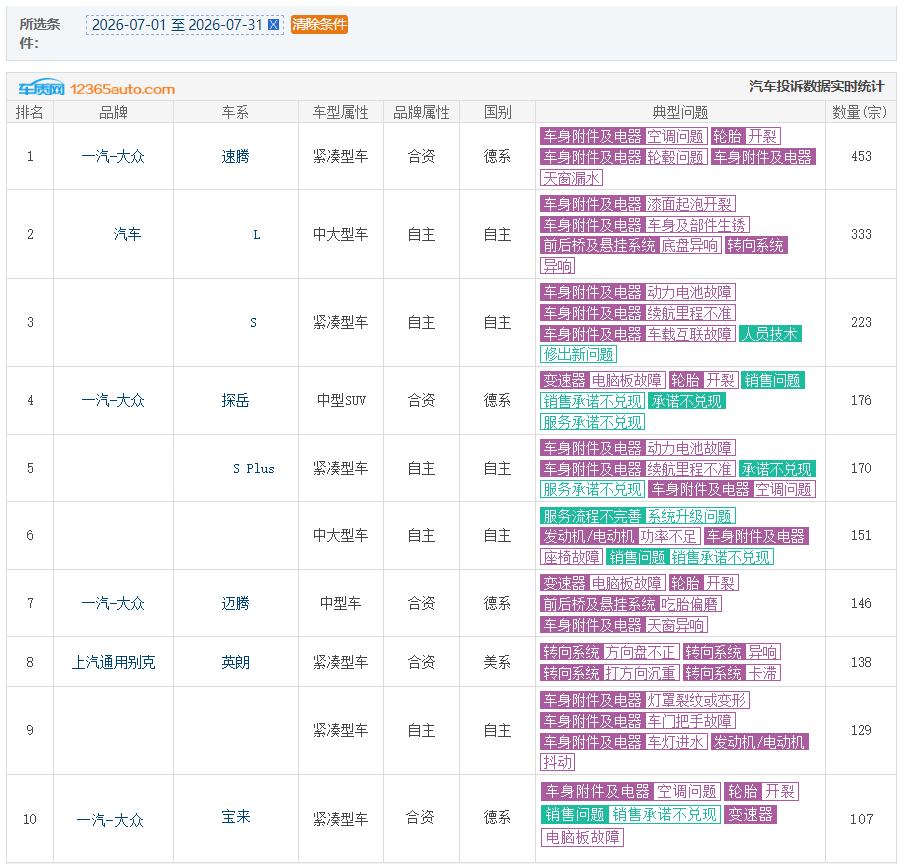Click the 天窗漏水 issue tag

click(571, 178)
